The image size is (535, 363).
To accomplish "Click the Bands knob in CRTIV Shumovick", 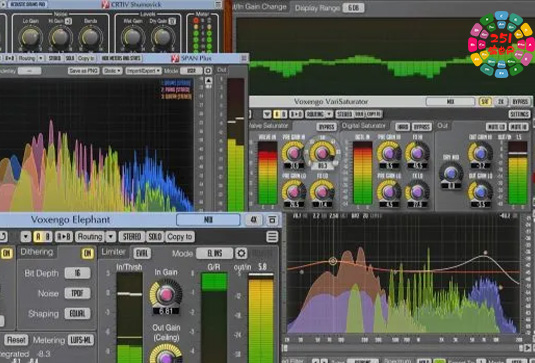I will 90,37.
